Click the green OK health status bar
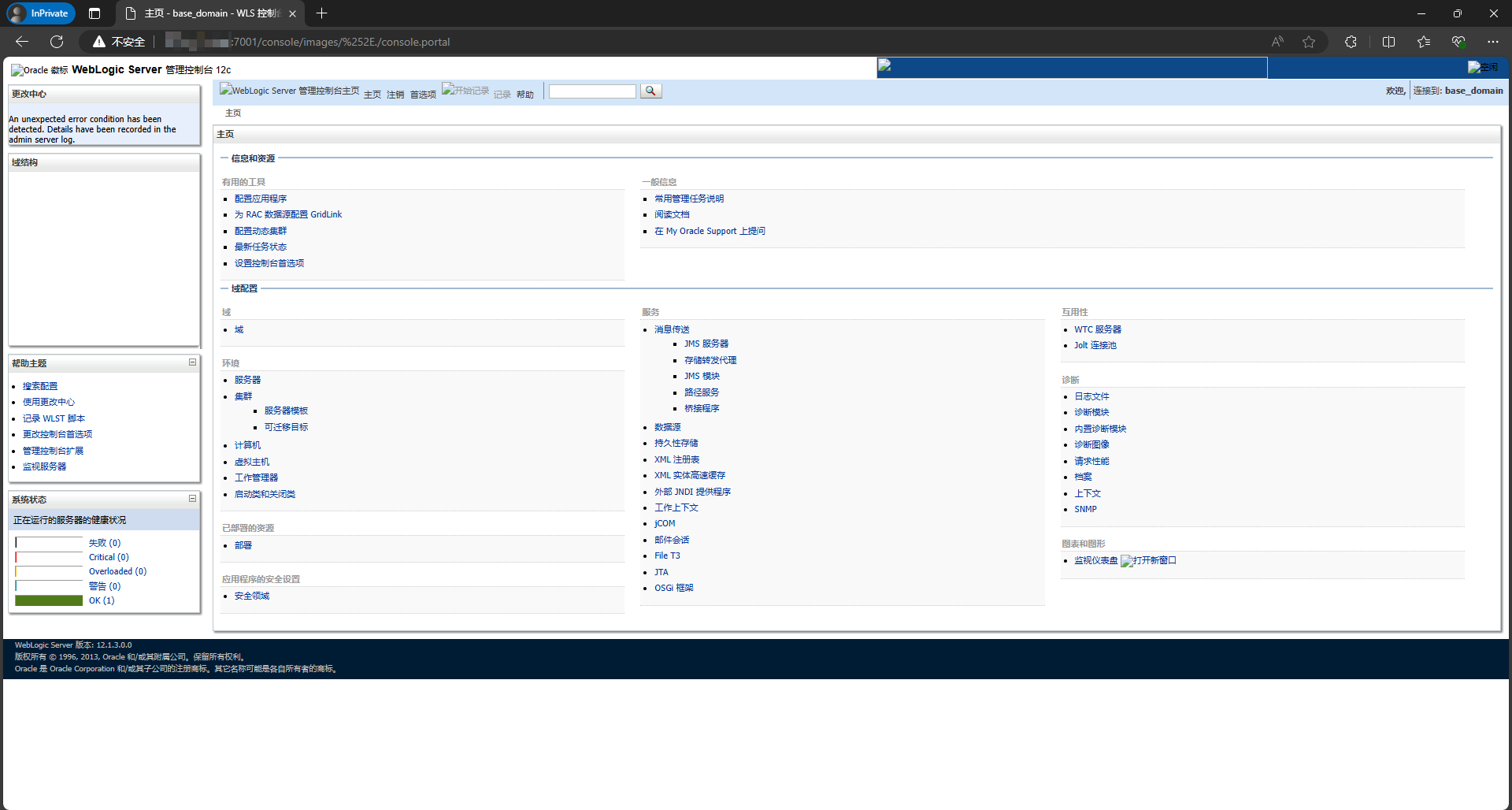This screenshot has width=1512, height=810. pos(49,600)
